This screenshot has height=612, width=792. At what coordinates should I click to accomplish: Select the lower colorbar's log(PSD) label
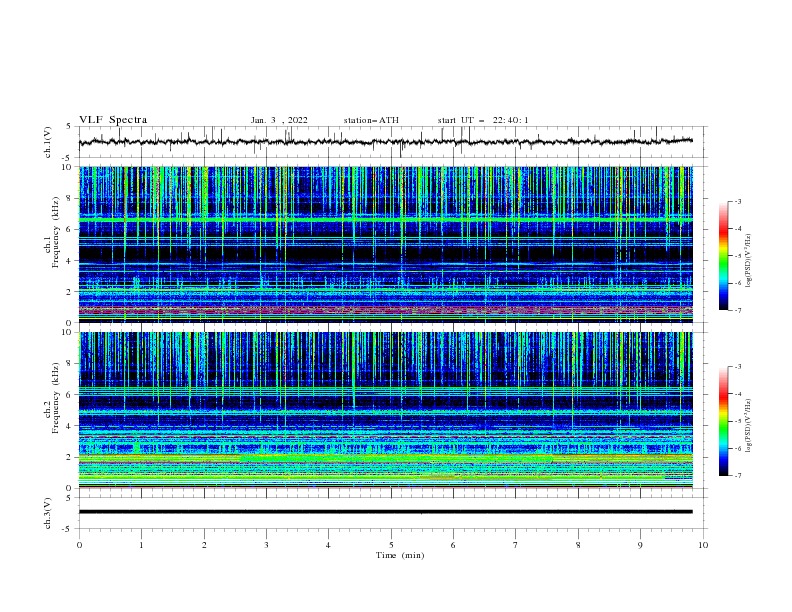(748, 425)
